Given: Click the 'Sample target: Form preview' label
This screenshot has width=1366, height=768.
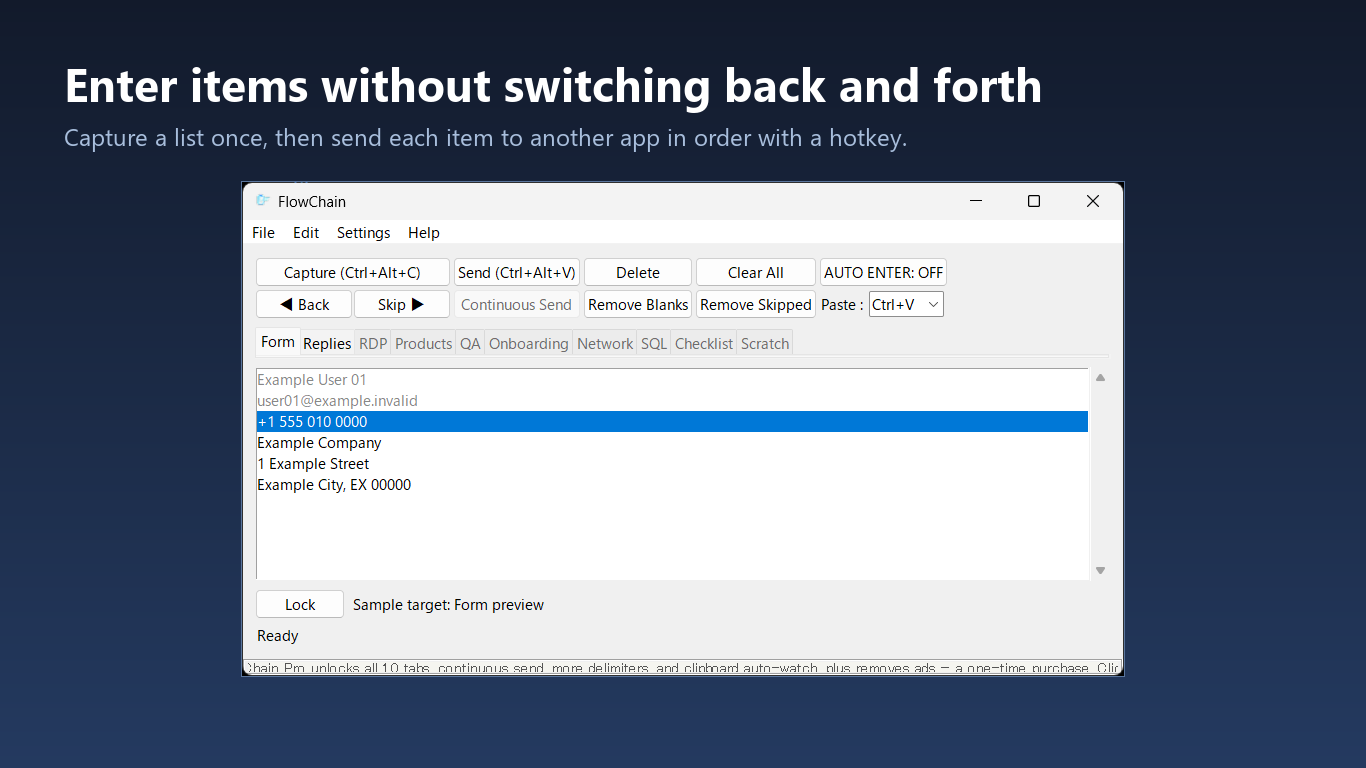Looking at the screenshot, I should [x=448, y=605].
